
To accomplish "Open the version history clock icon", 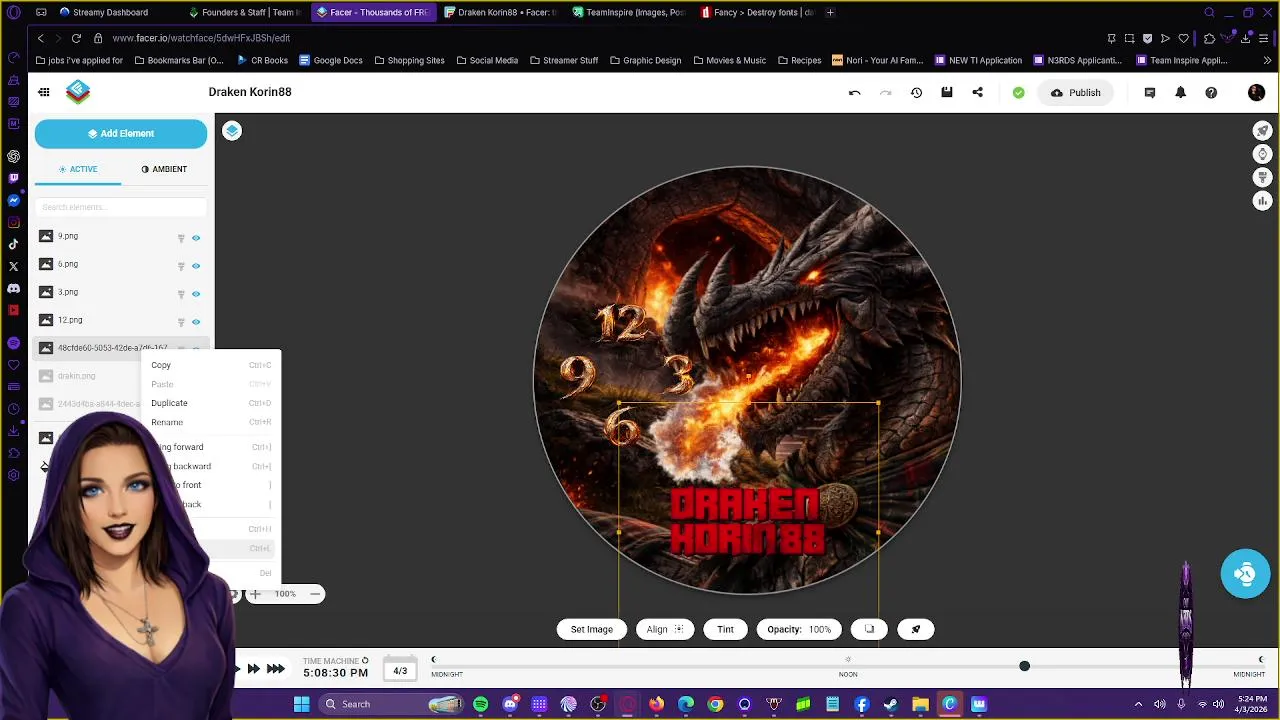I will pos(916,92).
